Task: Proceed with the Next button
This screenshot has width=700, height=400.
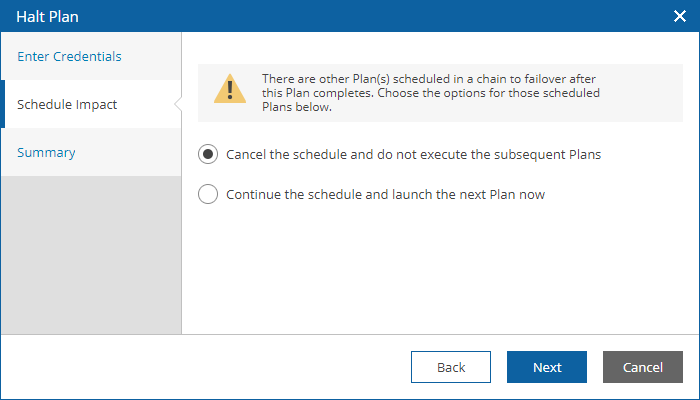Action: point(547,367)
